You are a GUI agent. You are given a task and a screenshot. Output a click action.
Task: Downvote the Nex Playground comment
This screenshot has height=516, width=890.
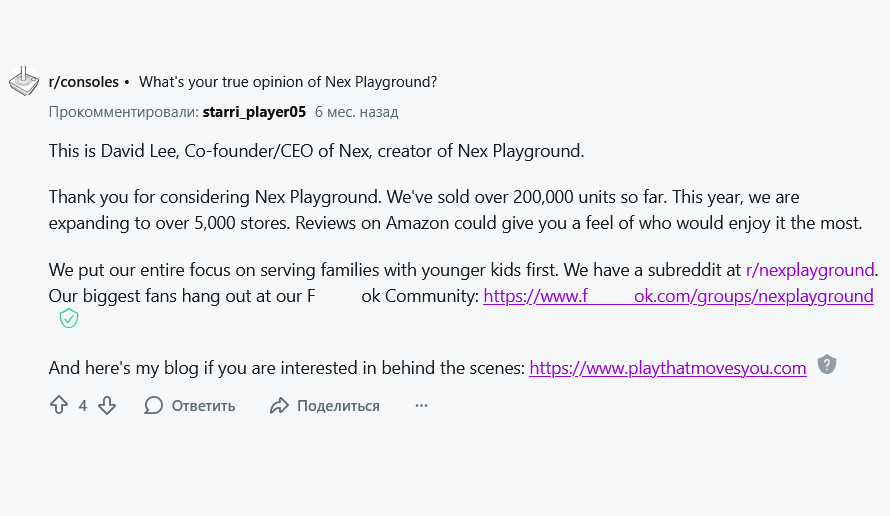tap(107, 405)
